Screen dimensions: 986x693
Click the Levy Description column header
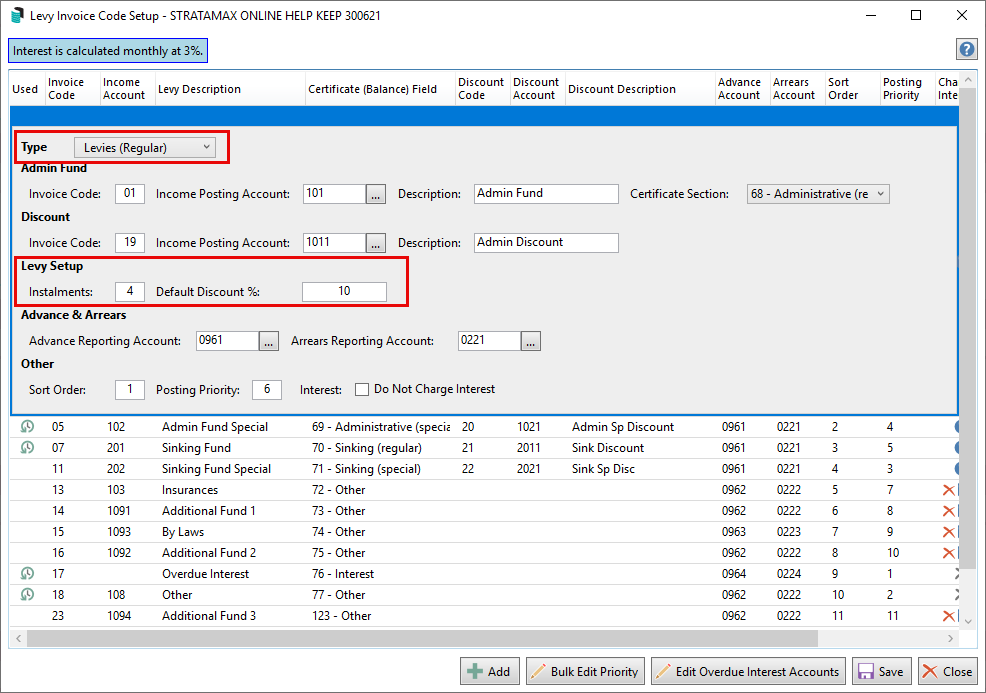[x=199, y=89]
